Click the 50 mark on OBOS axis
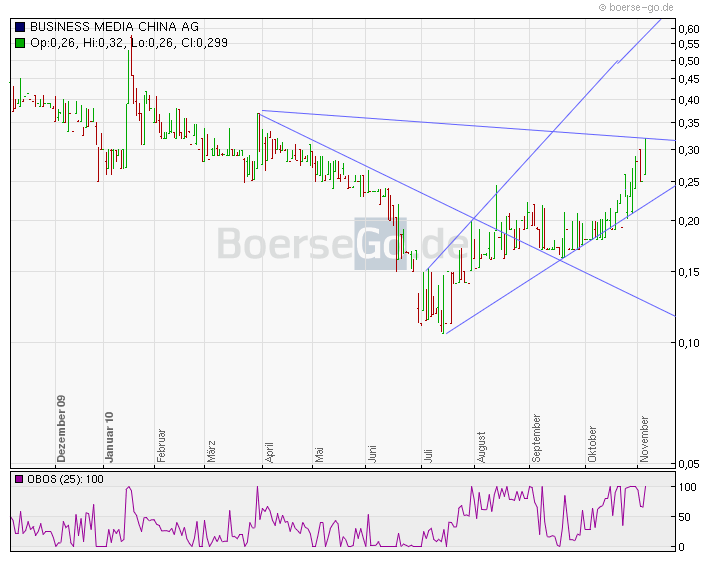 point(685,517)
